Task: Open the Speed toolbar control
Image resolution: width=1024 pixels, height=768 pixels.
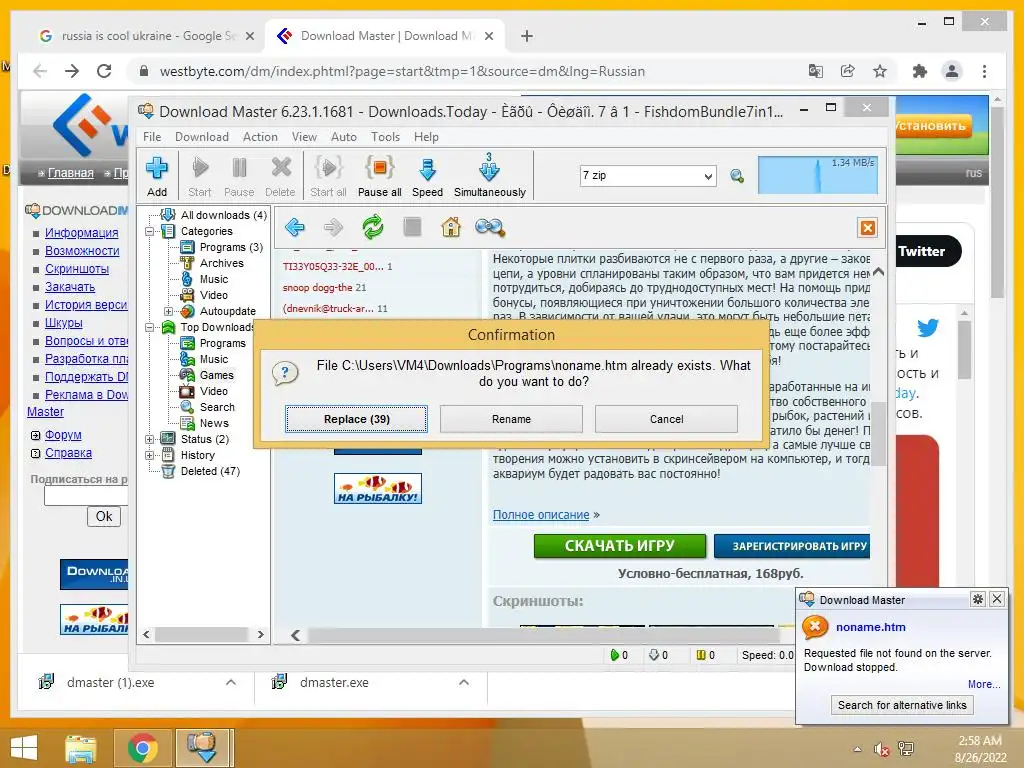Action: point(427,175)
